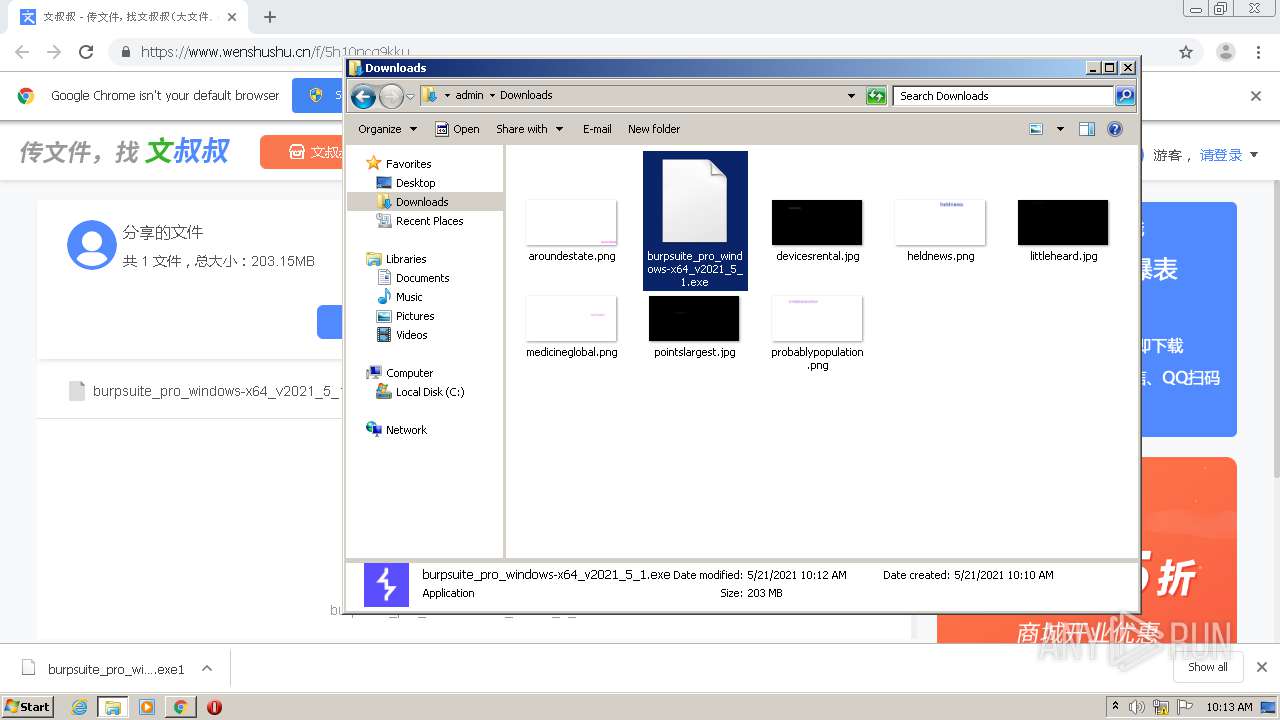The height and width of the screenshot is (720, 1280).
Task: Select the devicesrental.jpg thumbnail
Action: (x=817, y=222)
